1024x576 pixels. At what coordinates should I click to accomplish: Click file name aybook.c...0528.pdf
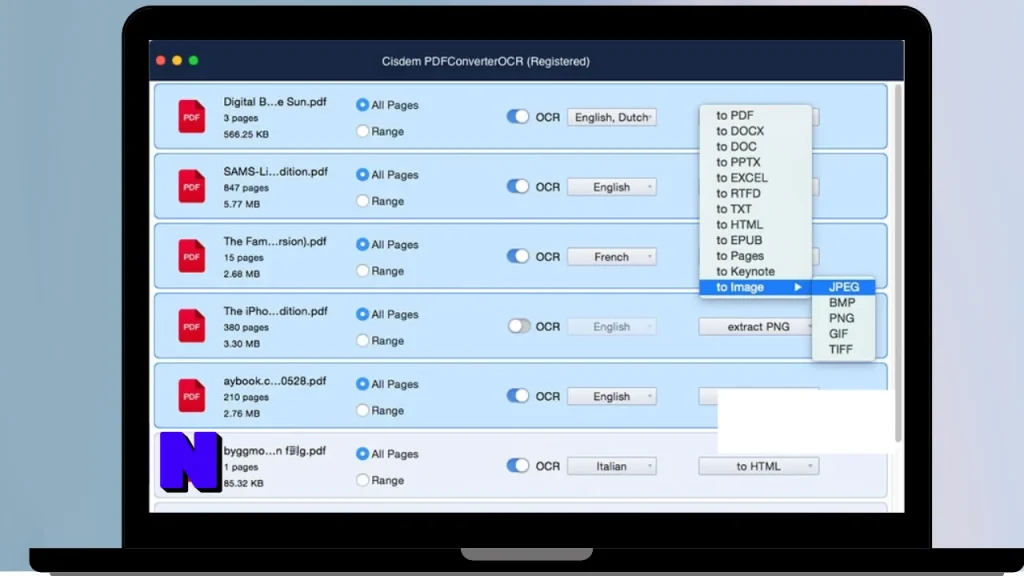pos(275,381)
